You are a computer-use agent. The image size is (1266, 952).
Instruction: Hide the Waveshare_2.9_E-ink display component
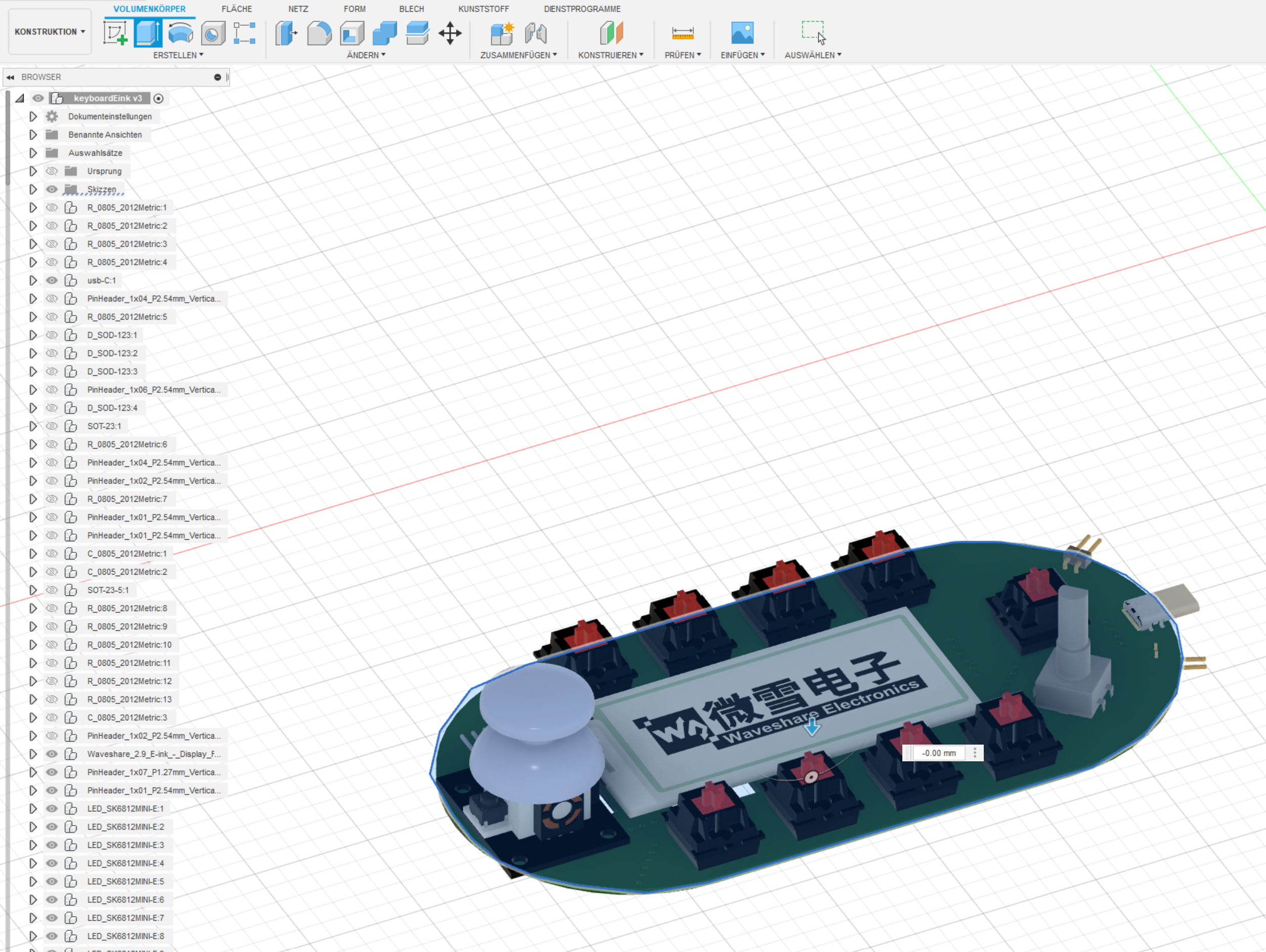tap(52, 754)
